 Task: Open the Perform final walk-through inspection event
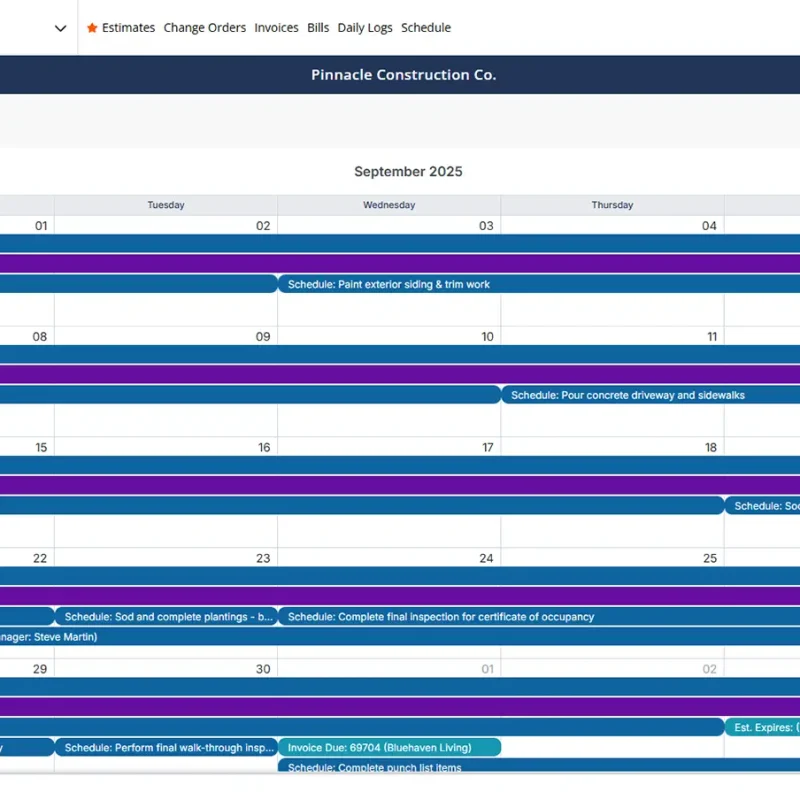click(166, 747)
